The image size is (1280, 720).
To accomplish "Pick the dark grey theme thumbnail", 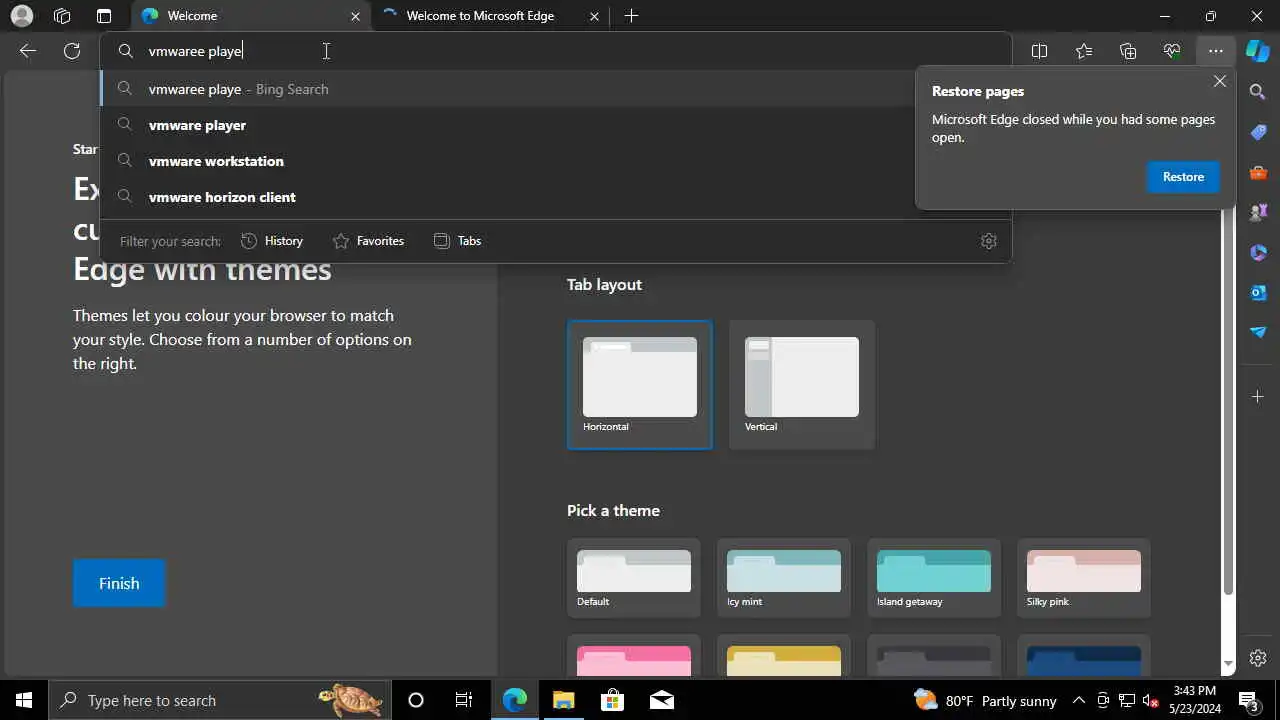I will click(934, 655).
